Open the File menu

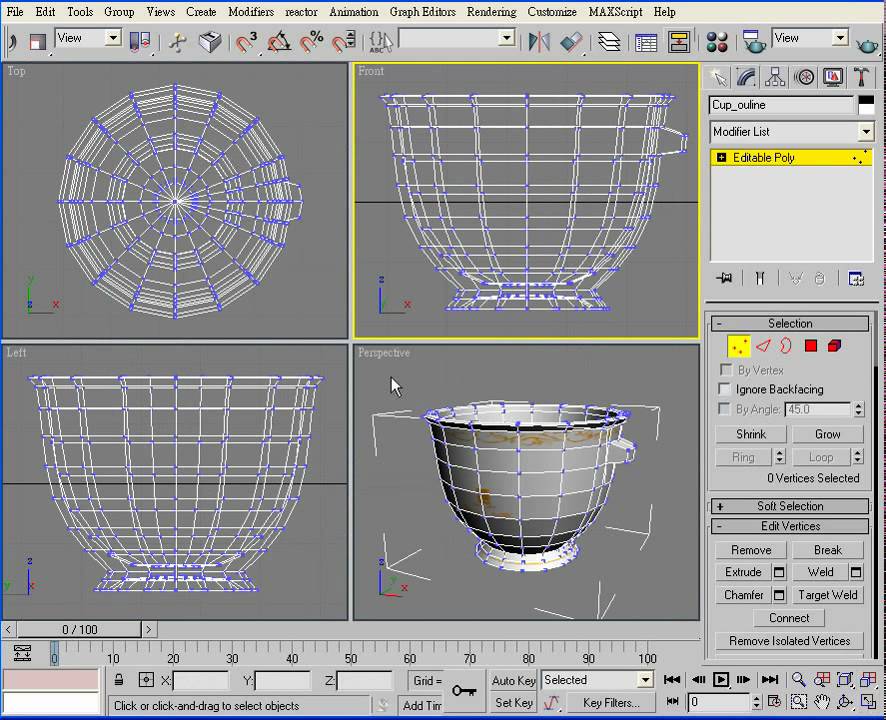point(15,11)
